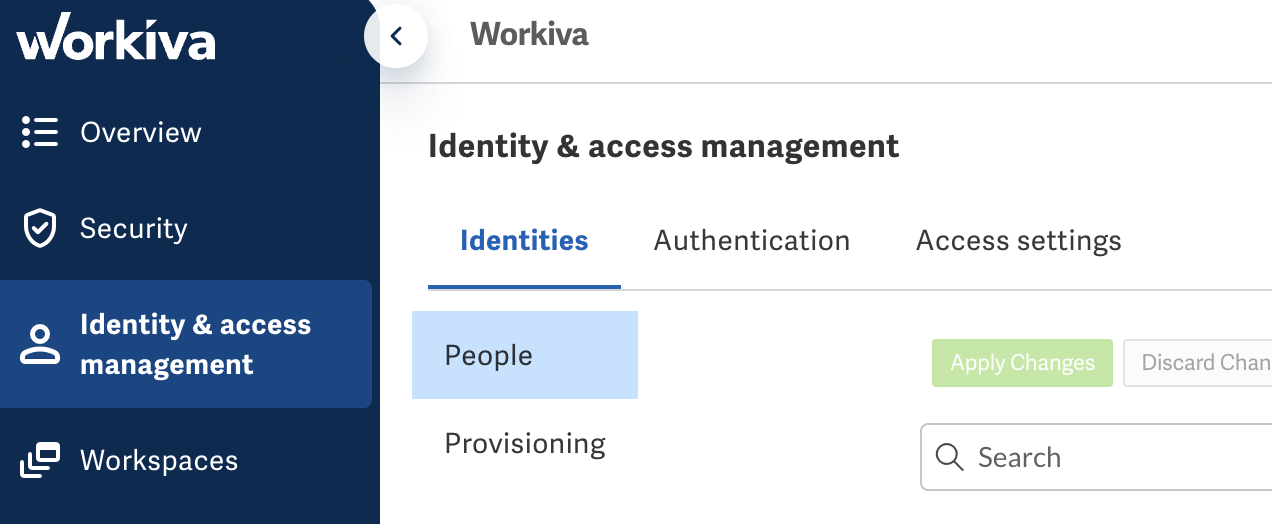Select Identity & access management in sidebar
The image size is (1272, 524).
point(186,344)
